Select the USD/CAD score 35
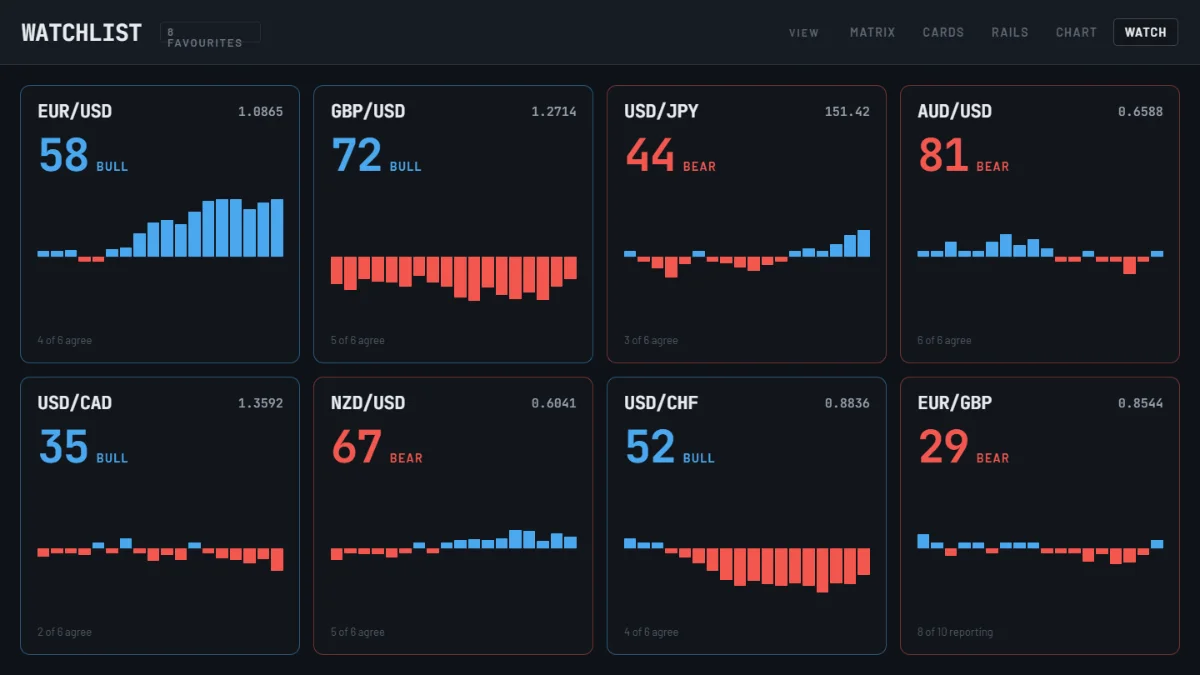 click(x=64, y=447)
